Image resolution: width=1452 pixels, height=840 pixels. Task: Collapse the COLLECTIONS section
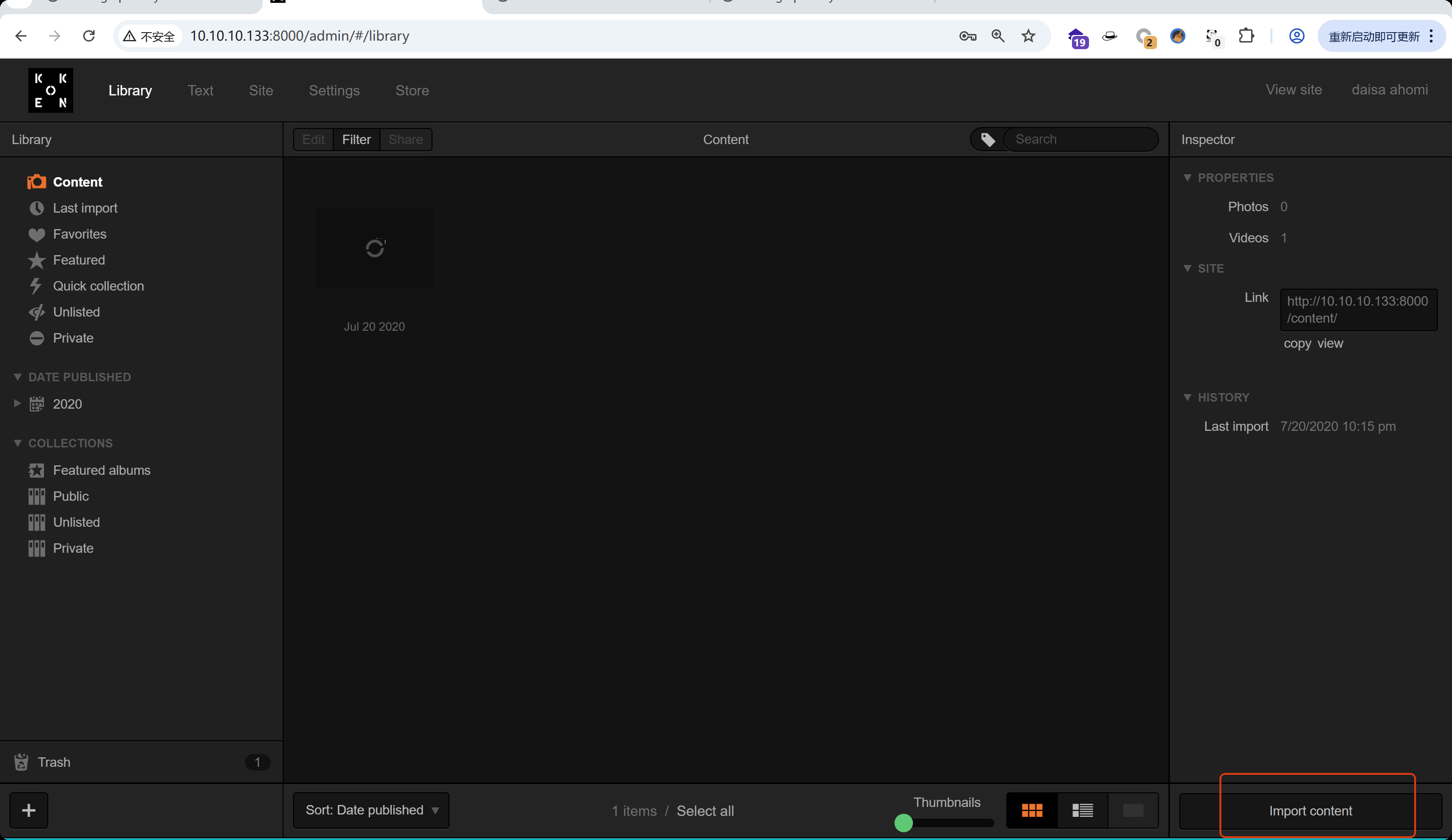pyautogui.click(x=17, y=443)
